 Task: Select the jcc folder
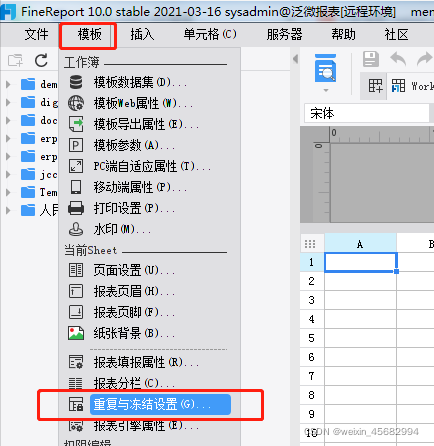(x=39, y=174)
